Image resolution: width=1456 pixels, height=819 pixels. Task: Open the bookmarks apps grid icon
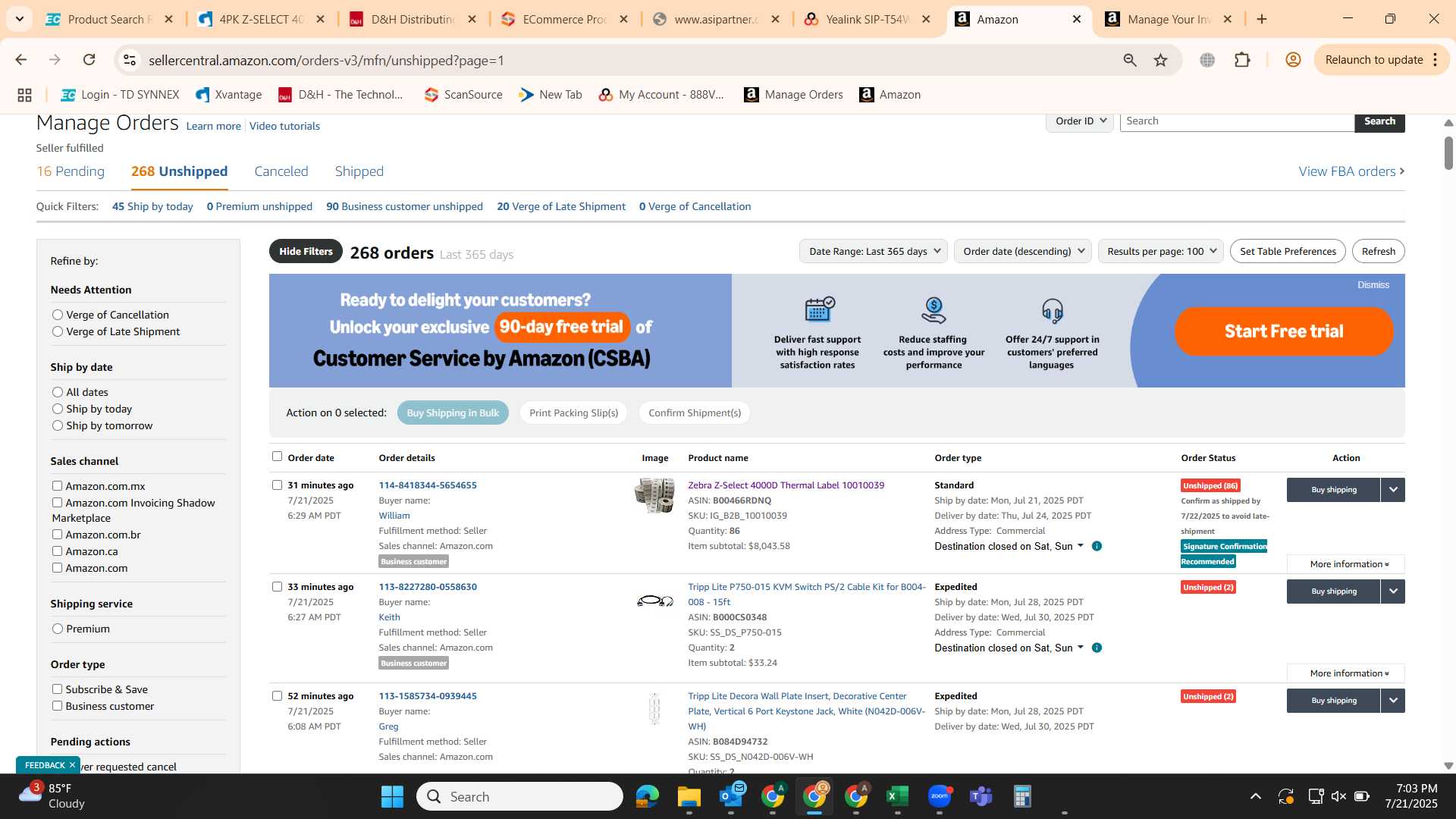click(24, 95)
